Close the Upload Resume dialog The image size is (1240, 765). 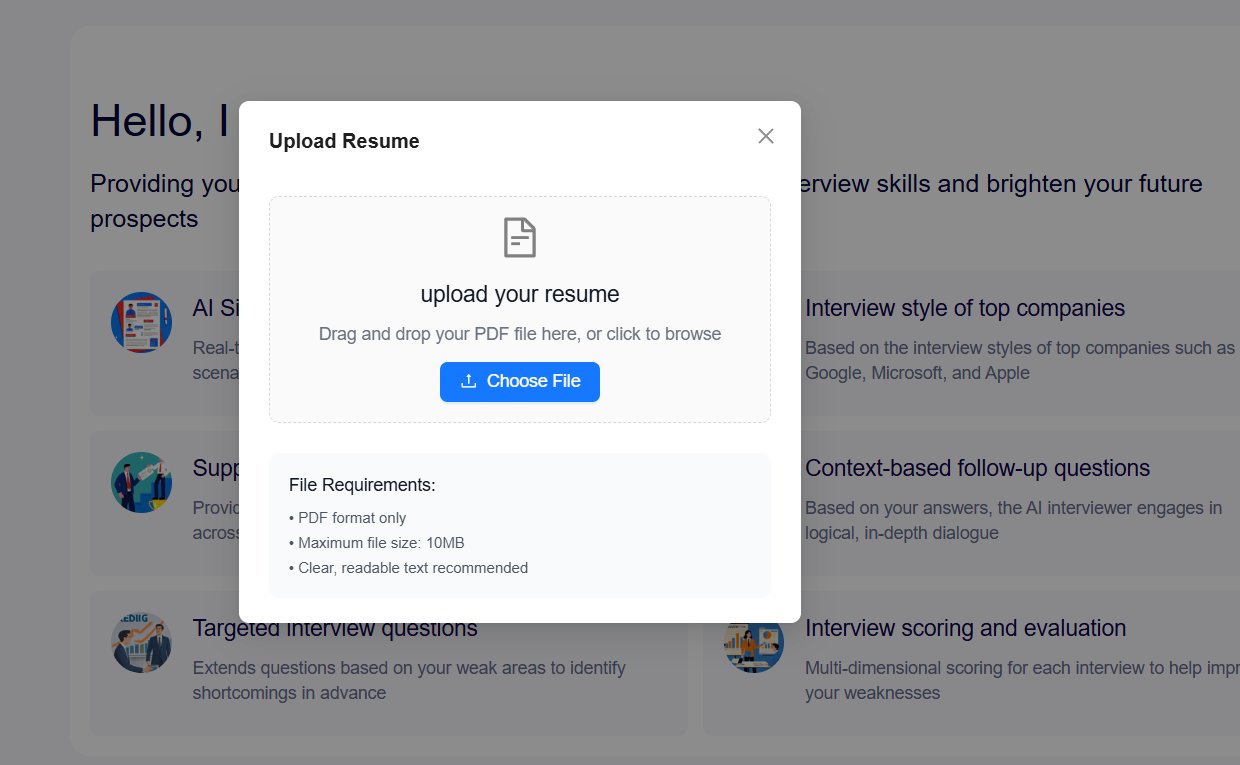click(765, 135)
